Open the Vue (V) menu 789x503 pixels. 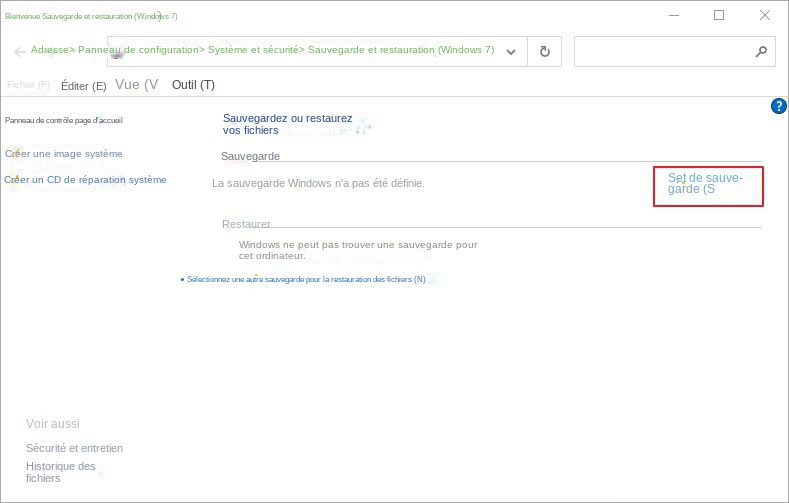tap(136, 85)
